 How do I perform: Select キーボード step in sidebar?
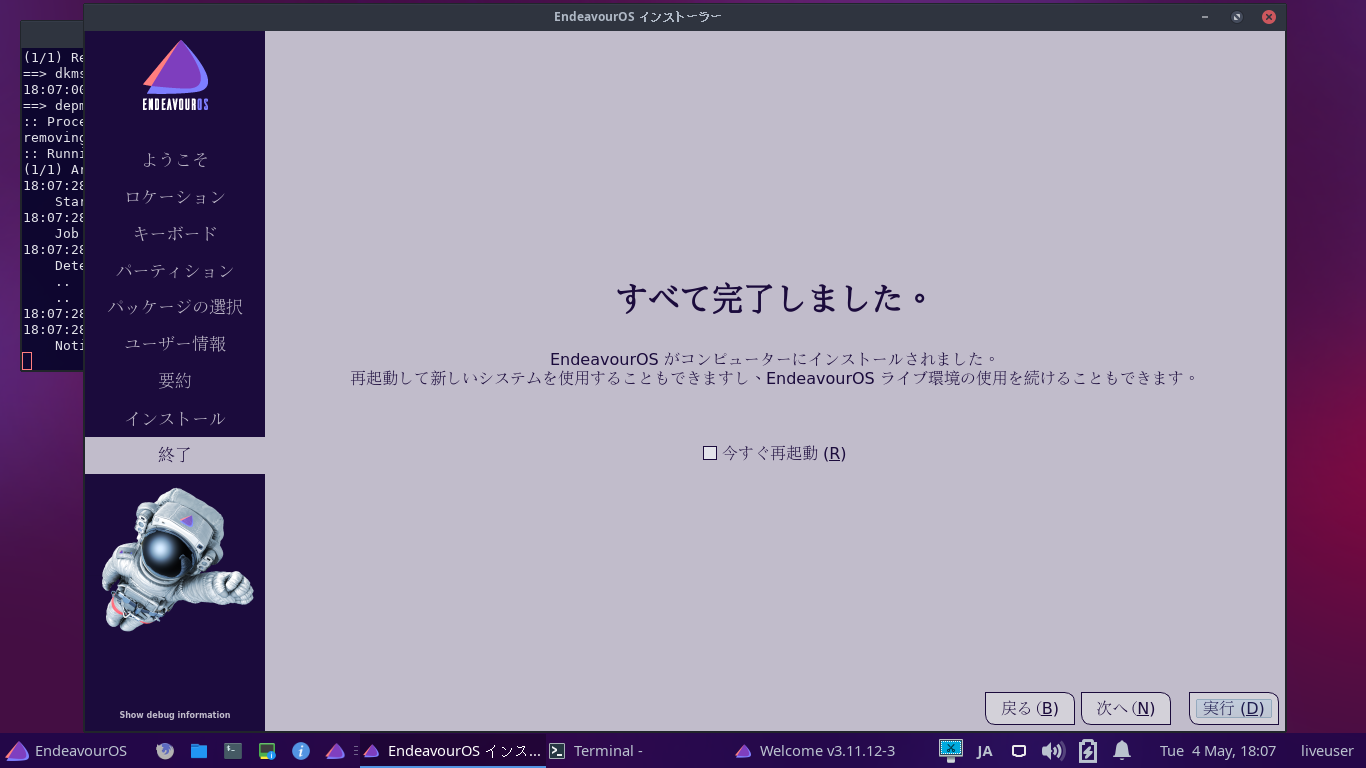click(175, 234)
